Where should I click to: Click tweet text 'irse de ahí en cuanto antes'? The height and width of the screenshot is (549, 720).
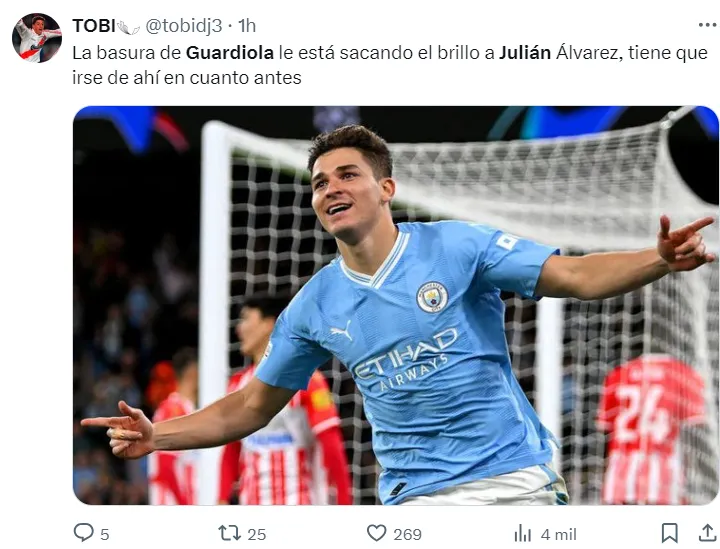pos(187,78)
